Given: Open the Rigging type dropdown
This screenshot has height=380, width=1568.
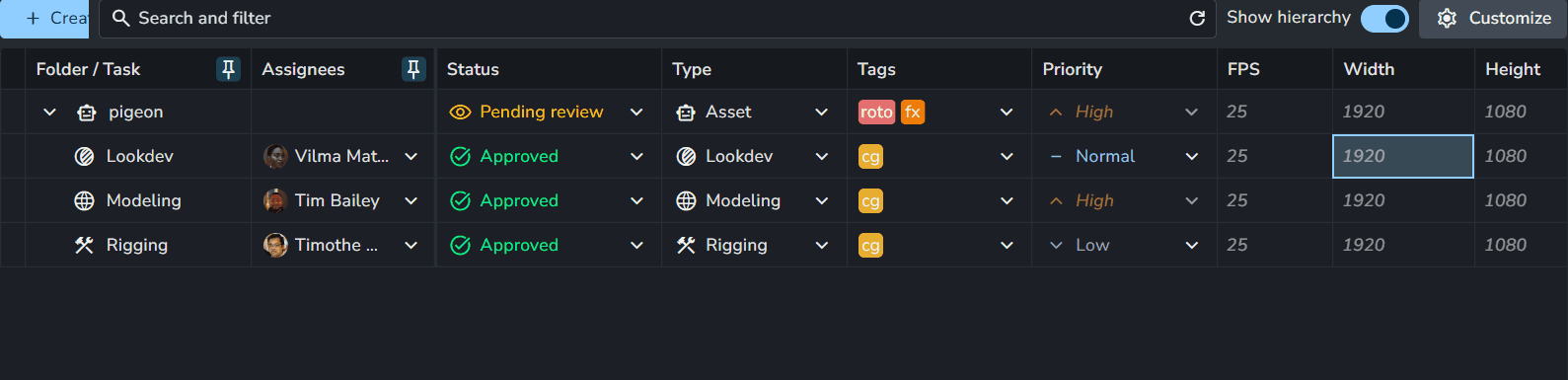Looking at the screenshot, I should tap(822, 245).
